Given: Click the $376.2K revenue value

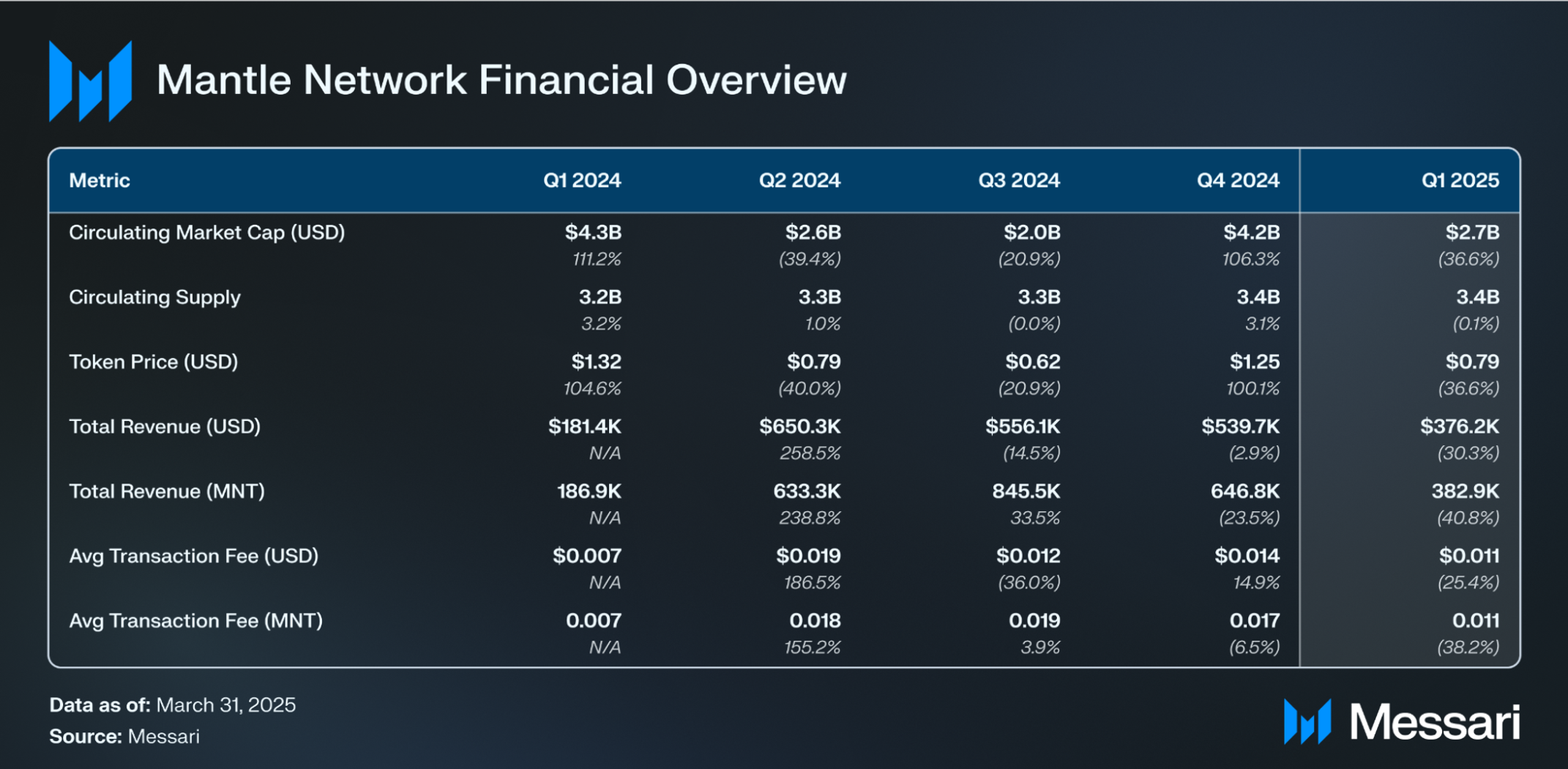Looking at the screenshot, I should (x=1460, y=426).
